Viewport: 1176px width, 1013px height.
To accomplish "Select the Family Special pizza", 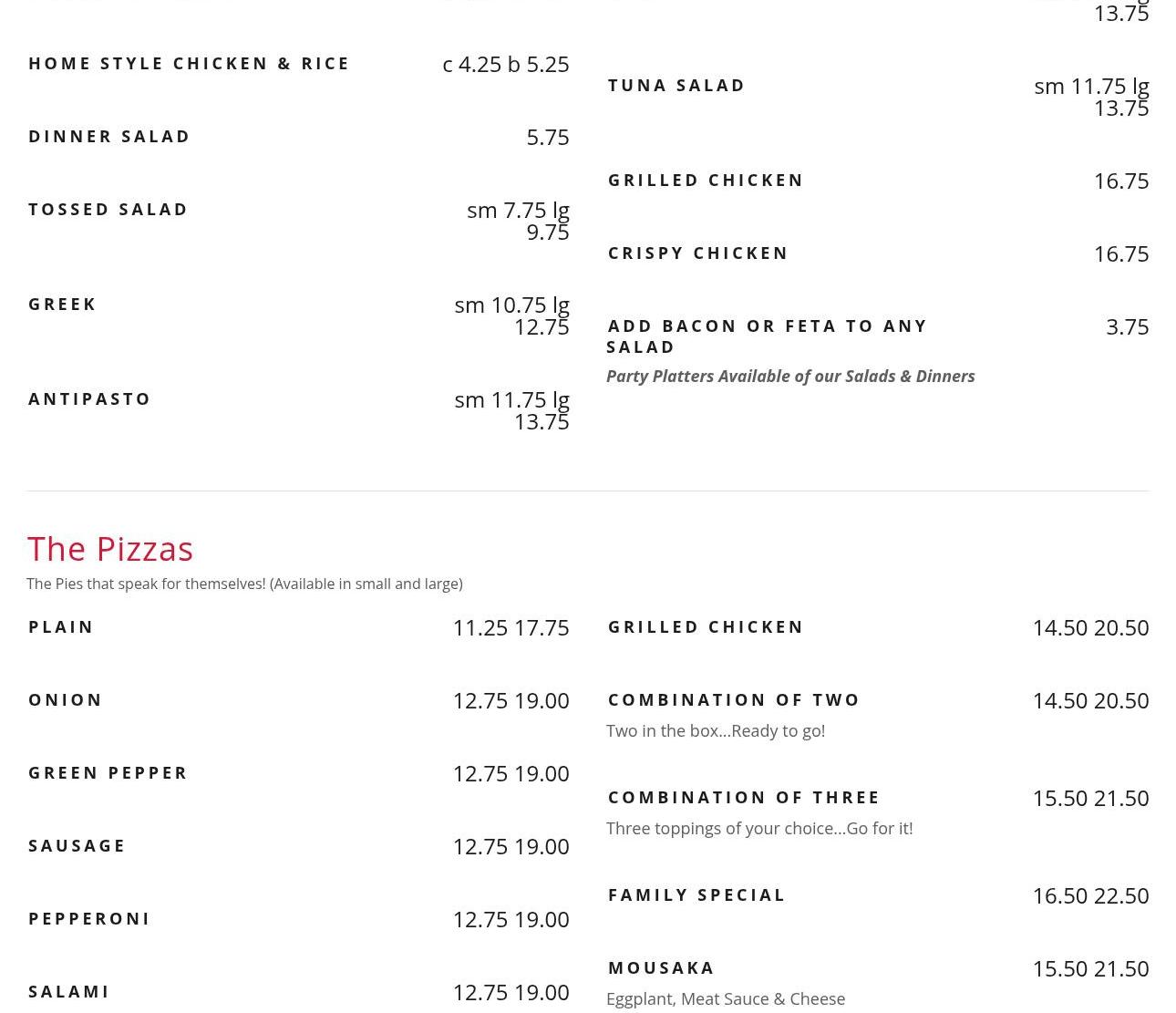I will pyautogui.click(x=696, y=895).
